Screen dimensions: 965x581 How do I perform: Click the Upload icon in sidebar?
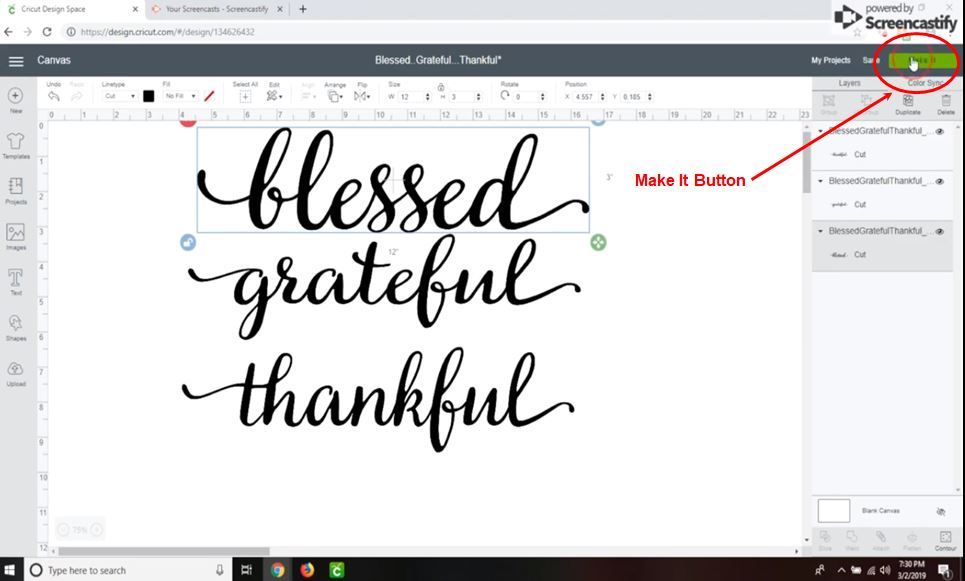(x=15, y=369)
